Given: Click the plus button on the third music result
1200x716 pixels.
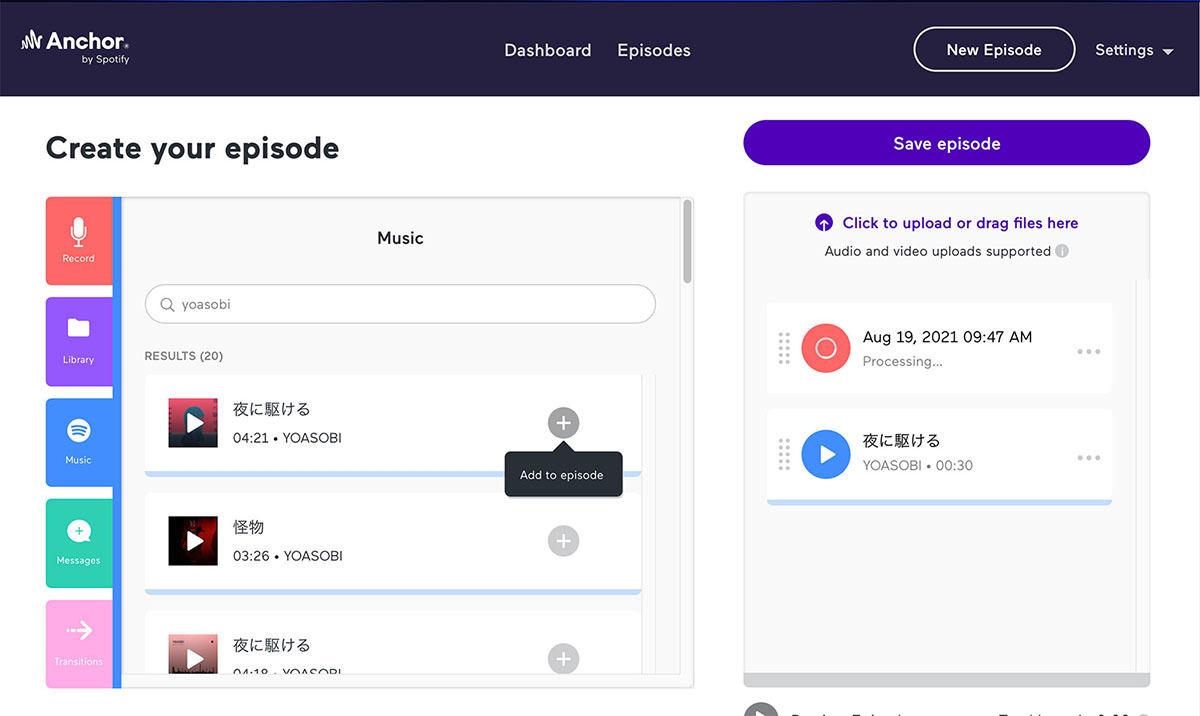Looking at the screenshot, I should [x=563, y=659].
